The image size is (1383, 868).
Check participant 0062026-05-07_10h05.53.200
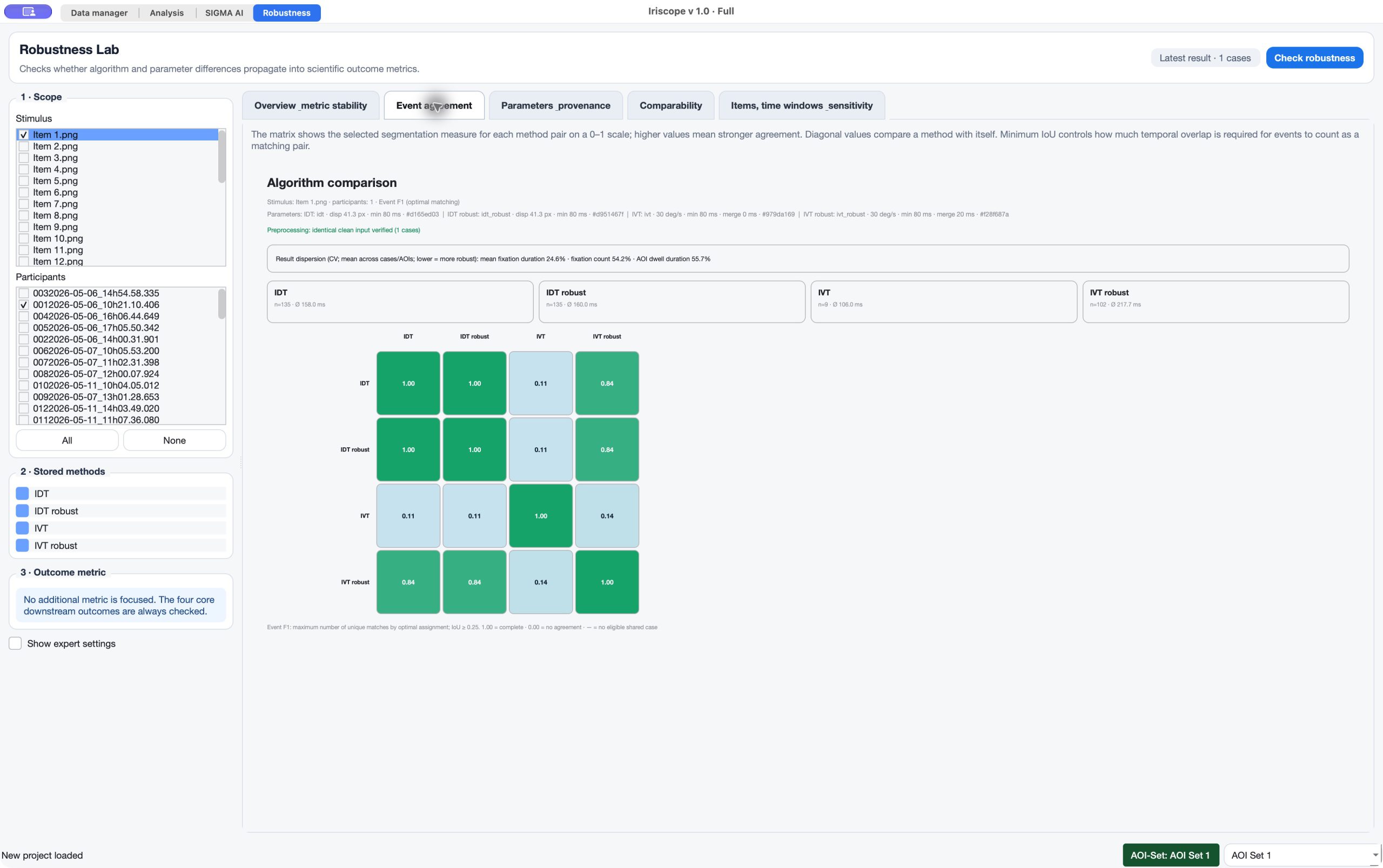tap(24, 351)
